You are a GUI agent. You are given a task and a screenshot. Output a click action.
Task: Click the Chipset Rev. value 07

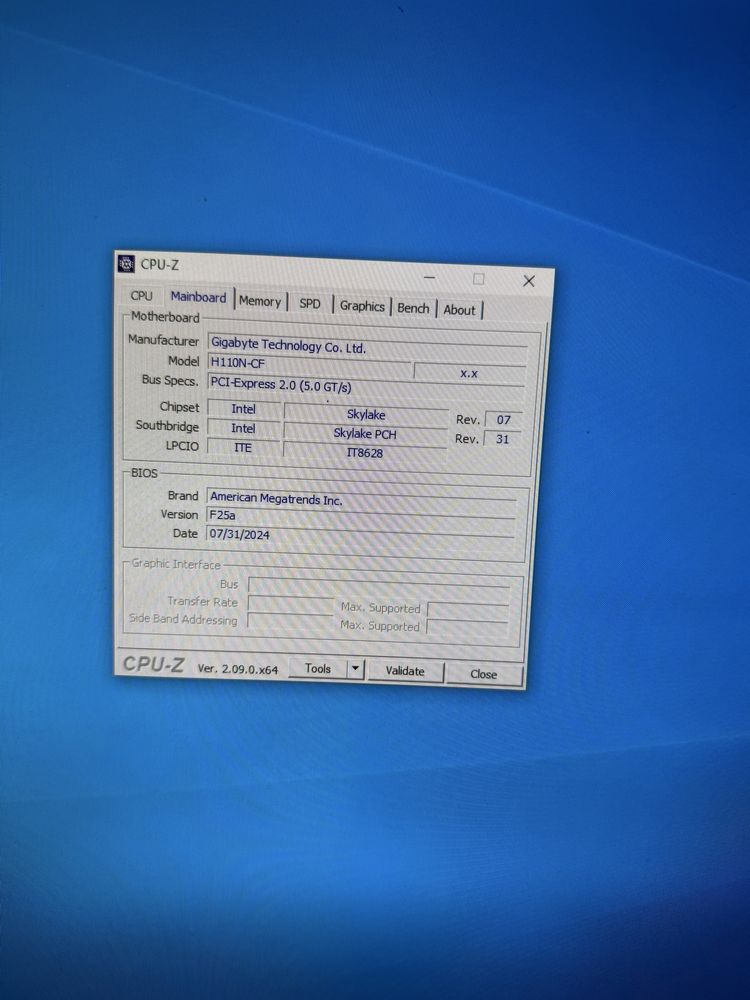pyautogui.click(x=504, y=420)
